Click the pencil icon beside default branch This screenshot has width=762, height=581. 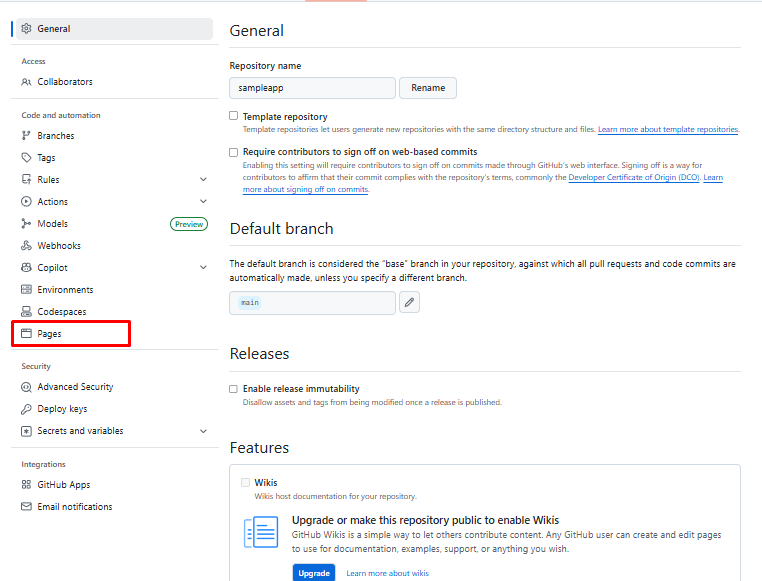coord(409,302)
